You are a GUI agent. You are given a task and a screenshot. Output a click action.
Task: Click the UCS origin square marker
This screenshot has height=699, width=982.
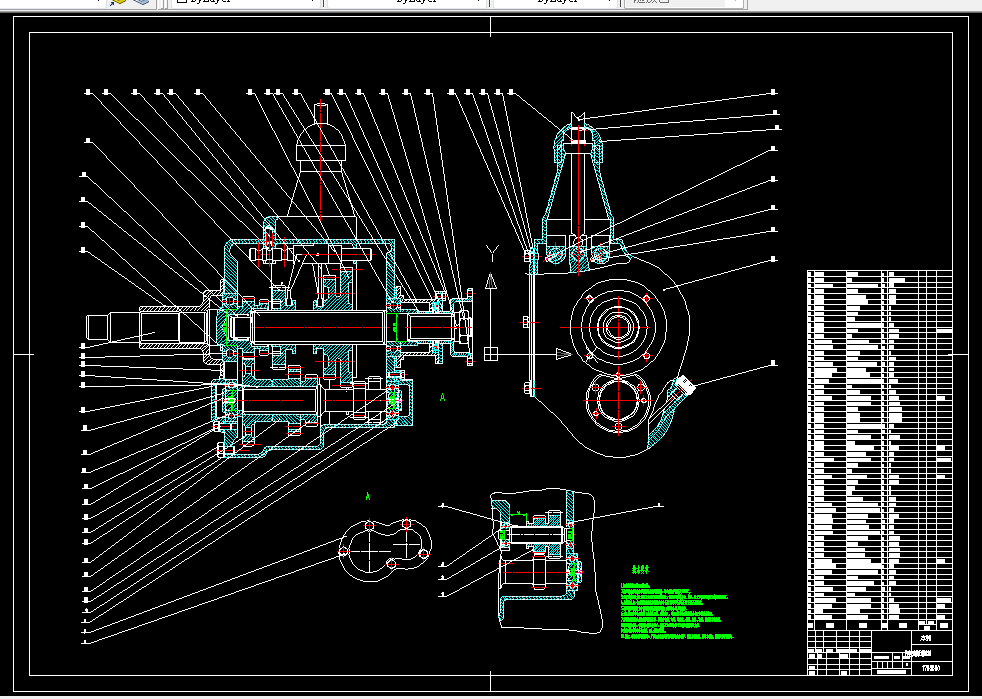click(491, 355)
